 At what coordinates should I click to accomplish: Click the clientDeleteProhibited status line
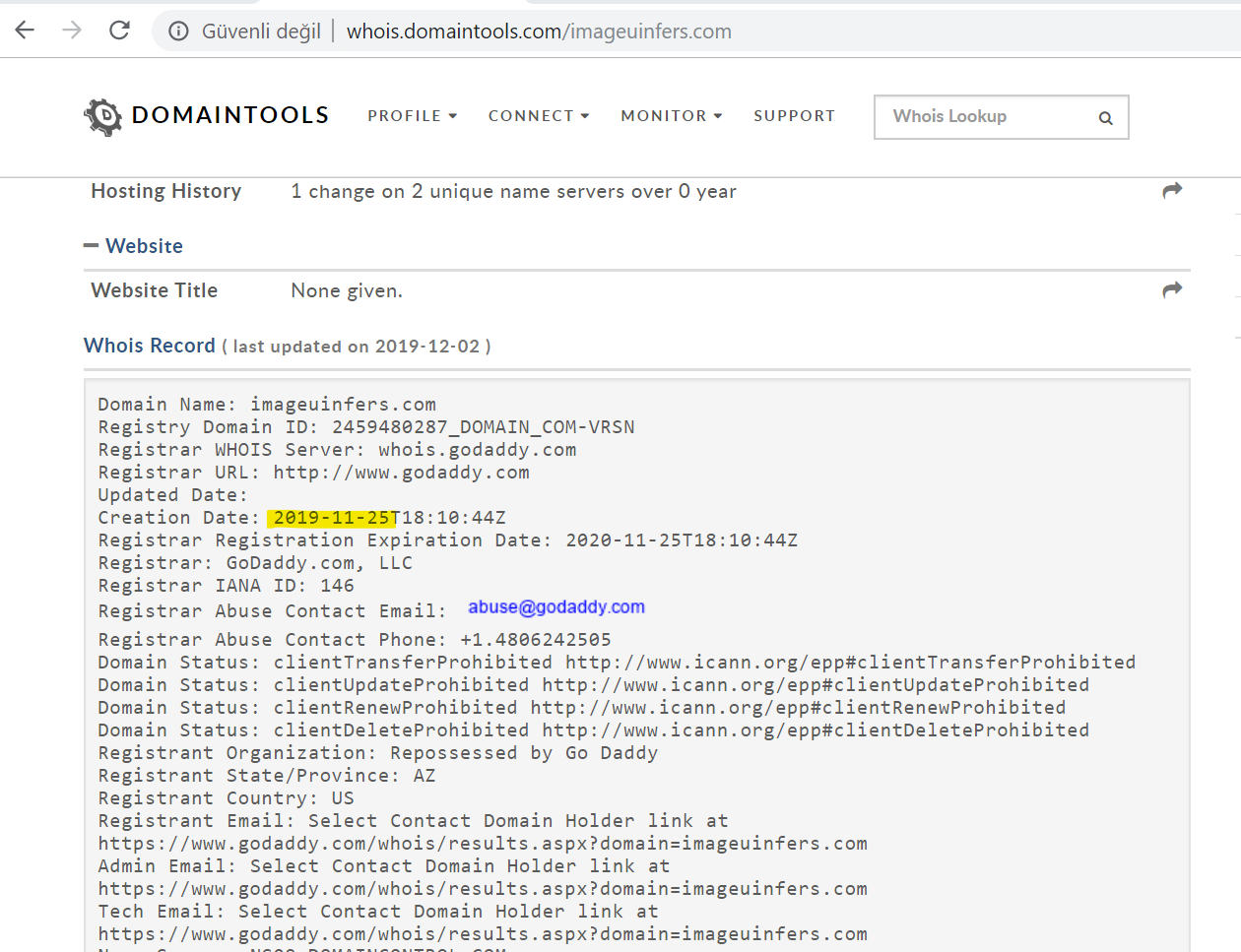click(x=594, y=730)
